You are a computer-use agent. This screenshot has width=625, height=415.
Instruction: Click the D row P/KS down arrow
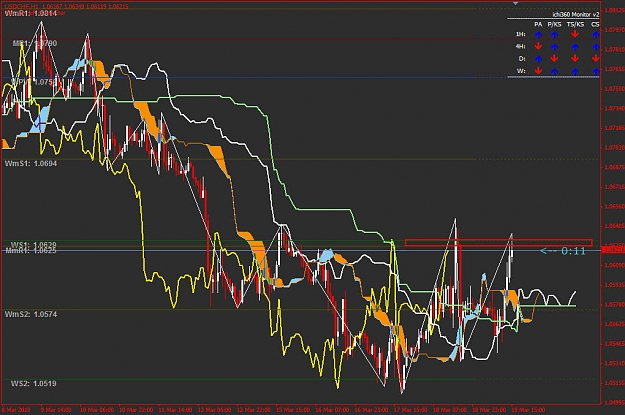(x=554, y=59)
